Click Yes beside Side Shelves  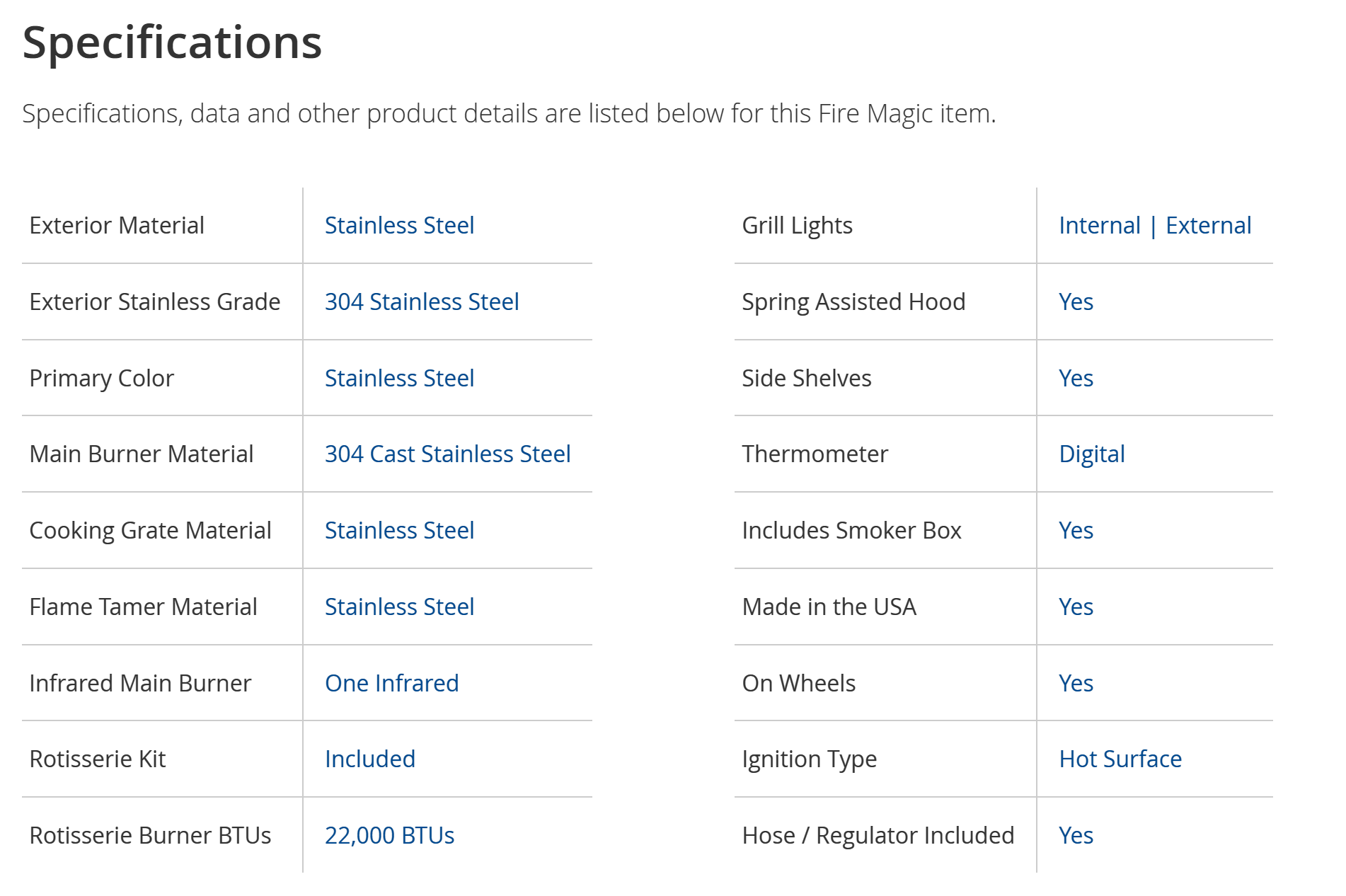pyautogui.click(x=1076, y=379)
